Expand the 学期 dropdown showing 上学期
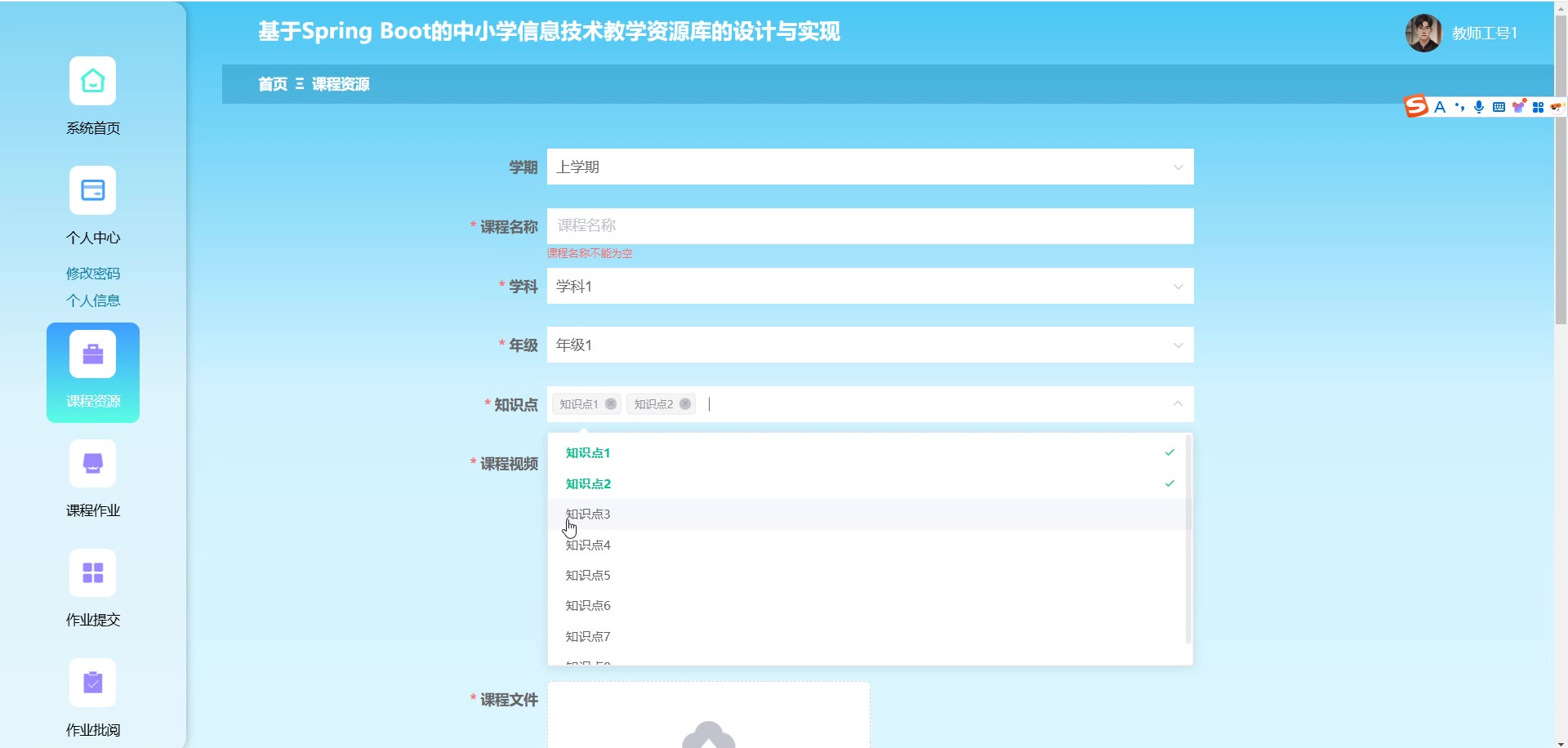1568x748 pixels. tap(871, 167)
